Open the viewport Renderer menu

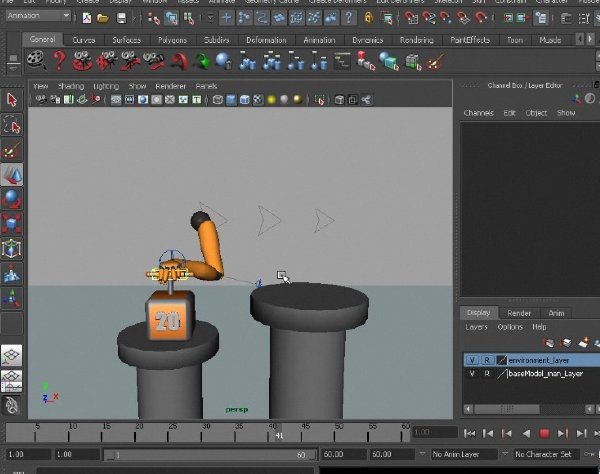tap(170, 86)
